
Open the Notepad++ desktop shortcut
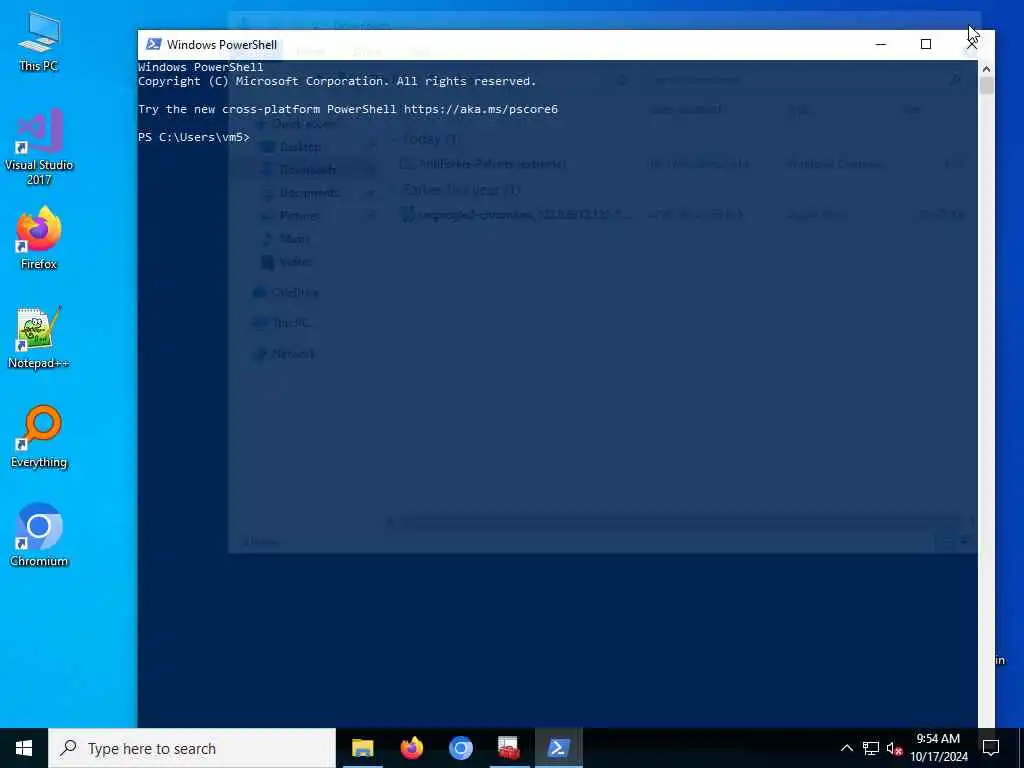39,338
